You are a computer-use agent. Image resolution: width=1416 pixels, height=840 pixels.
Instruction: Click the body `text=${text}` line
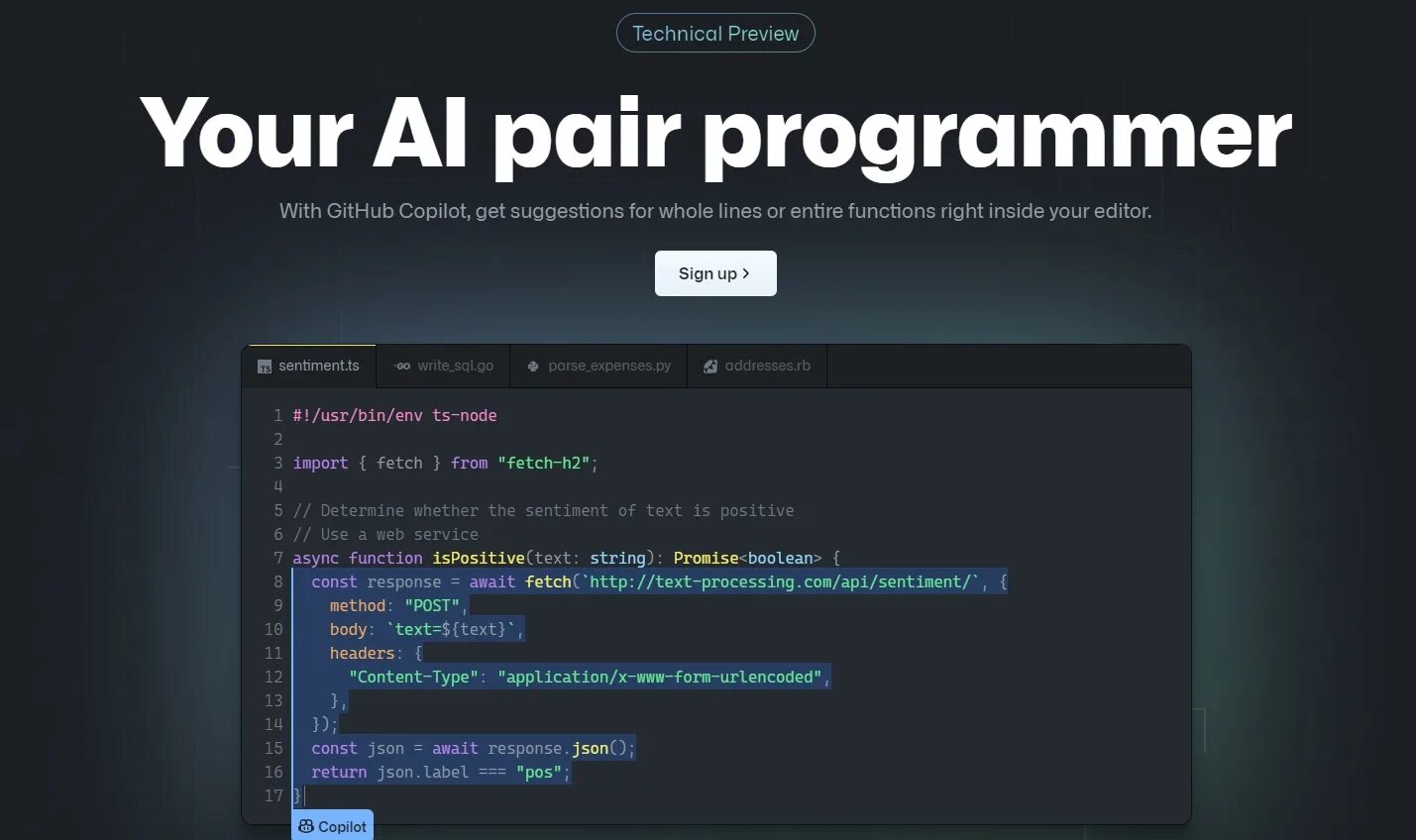point(426,630)
